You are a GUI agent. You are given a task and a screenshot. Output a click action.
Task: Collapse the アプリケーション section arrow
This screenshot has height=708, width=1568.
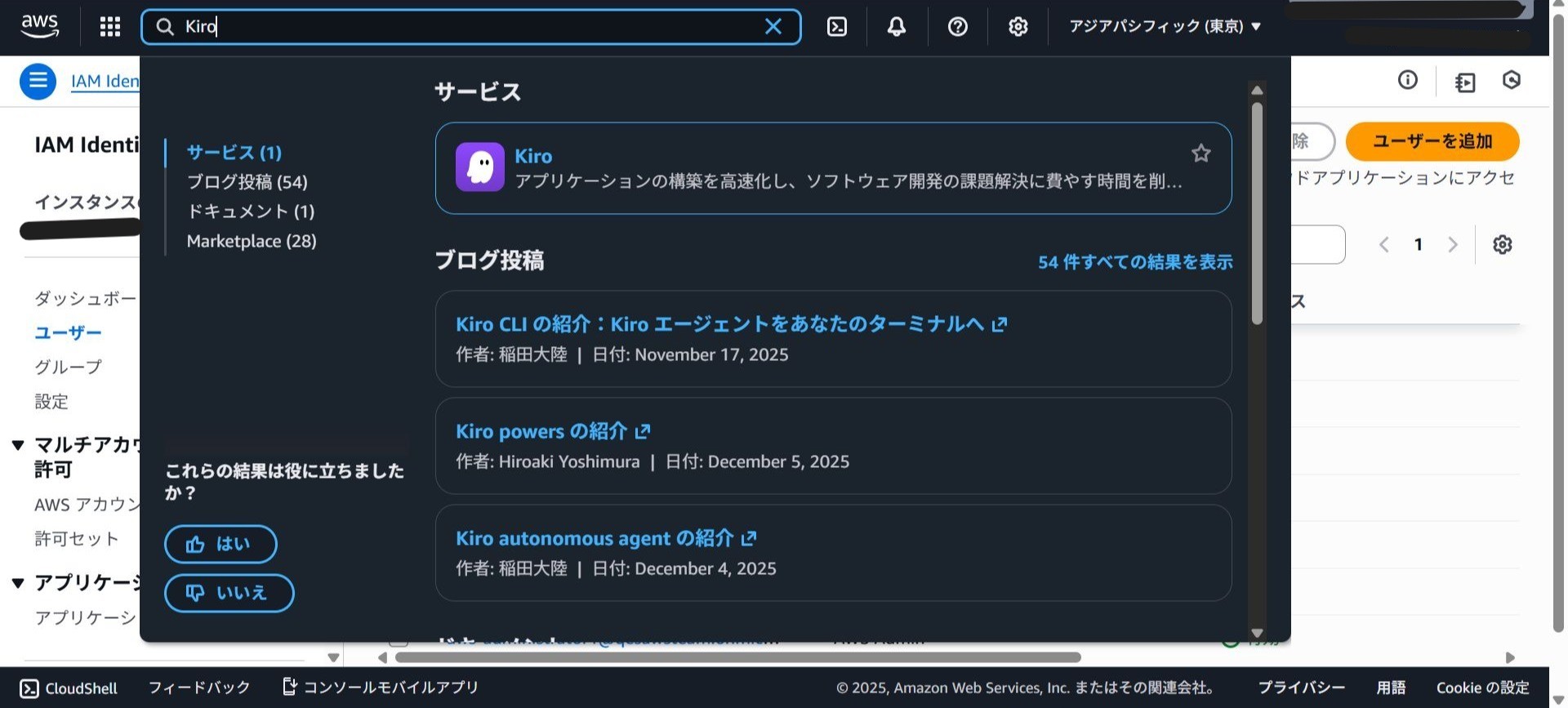(x=18, y=582)
